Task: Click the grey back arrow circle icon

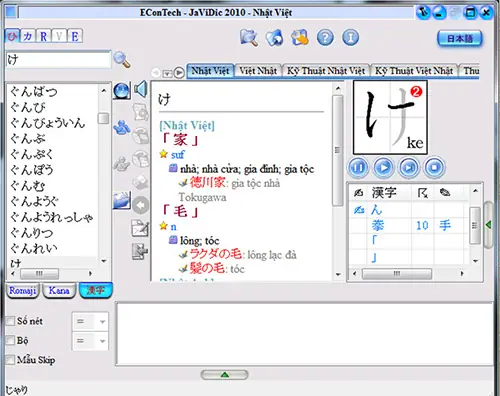Action: point(141,205)
